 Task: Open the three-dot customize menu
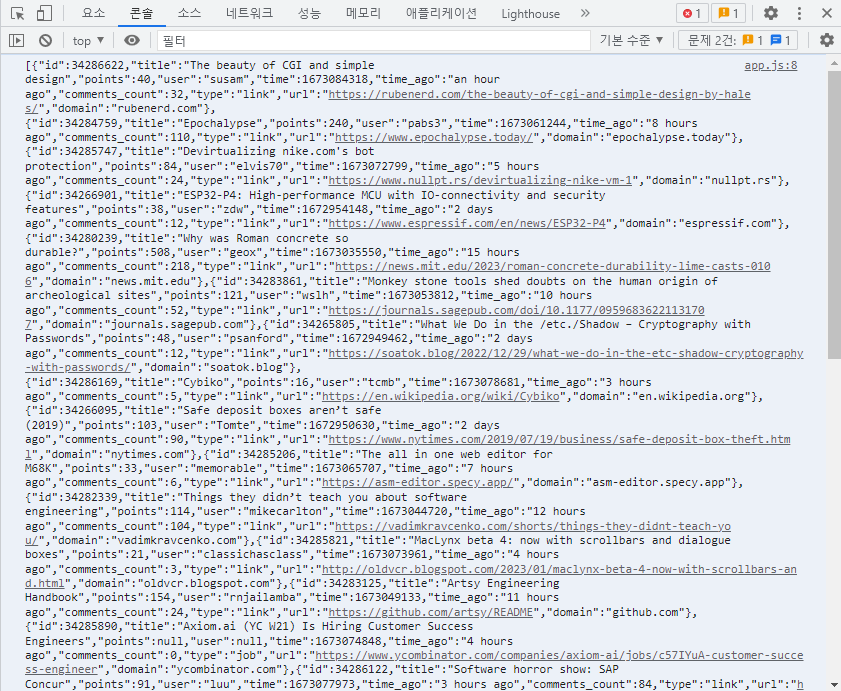point(799,13)
